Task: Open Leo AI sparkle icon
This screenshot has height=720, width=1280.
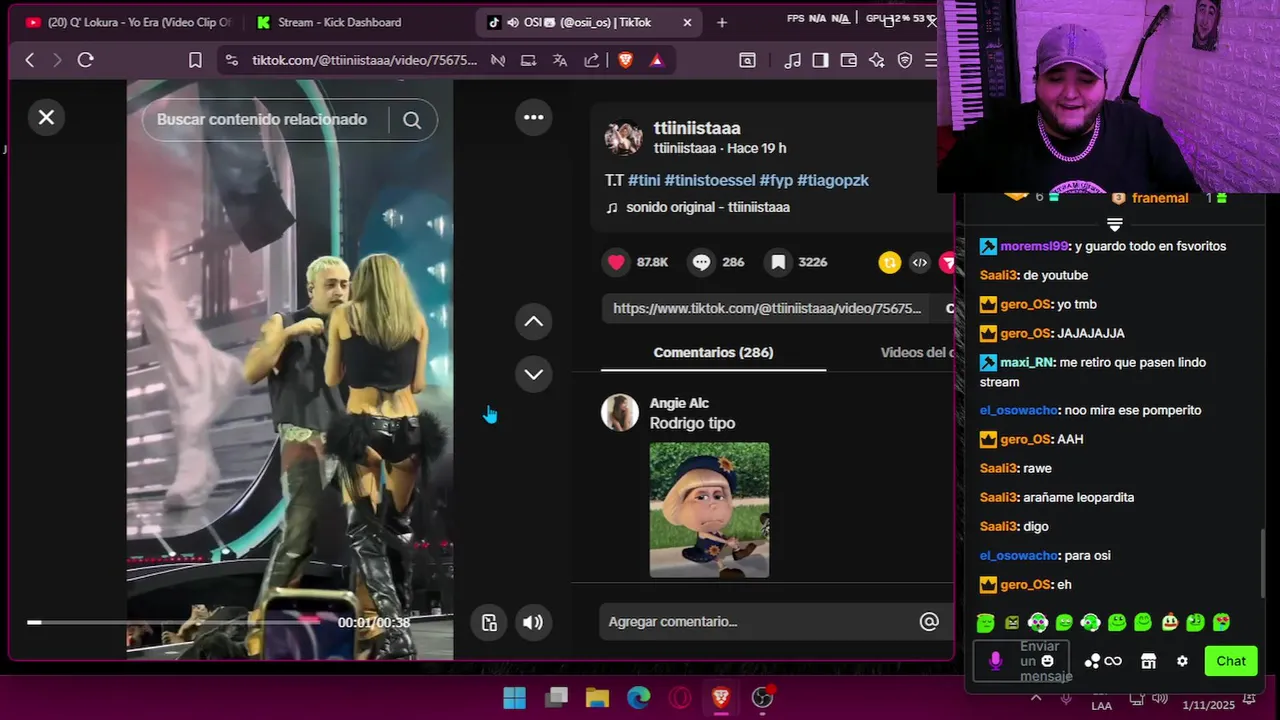Action: point(877,60)
